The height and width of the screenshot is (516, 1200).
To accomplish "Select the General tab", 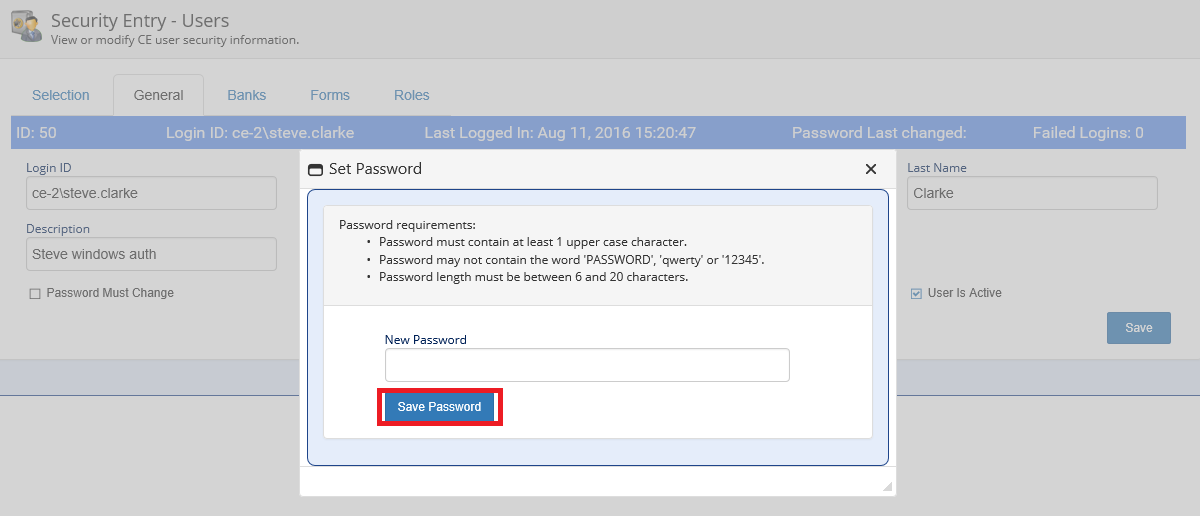I will (x=158, y=95).
